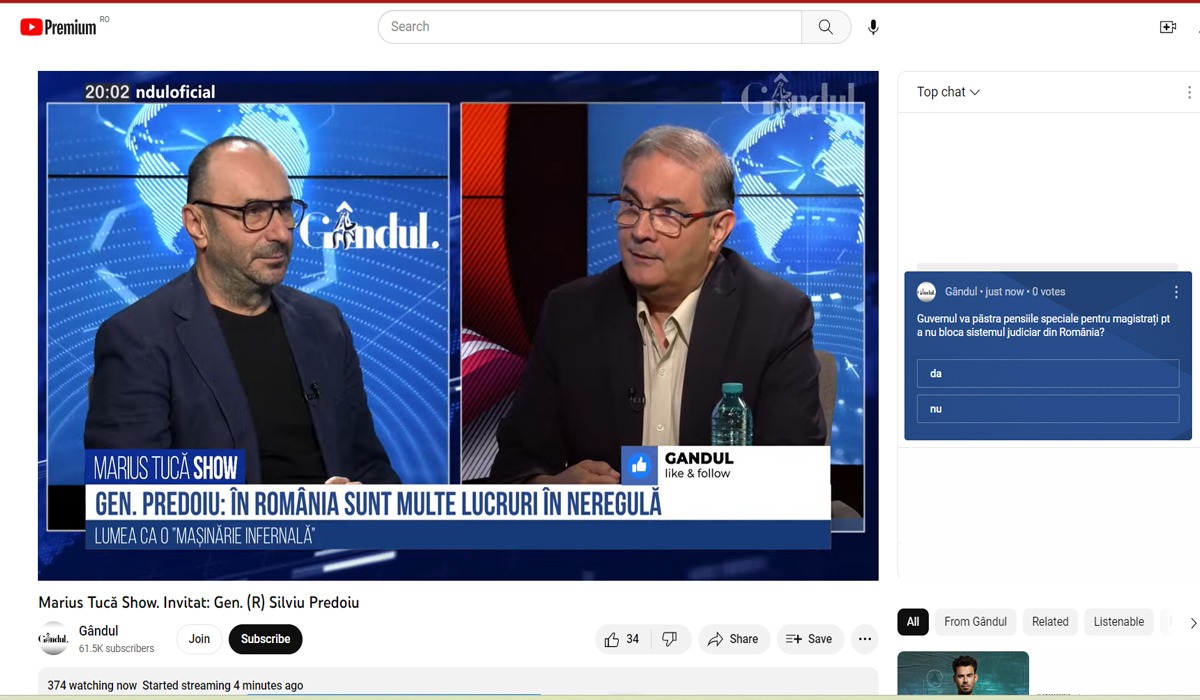
Task: Select the From Gândul chip
Action: coord(976,622)
